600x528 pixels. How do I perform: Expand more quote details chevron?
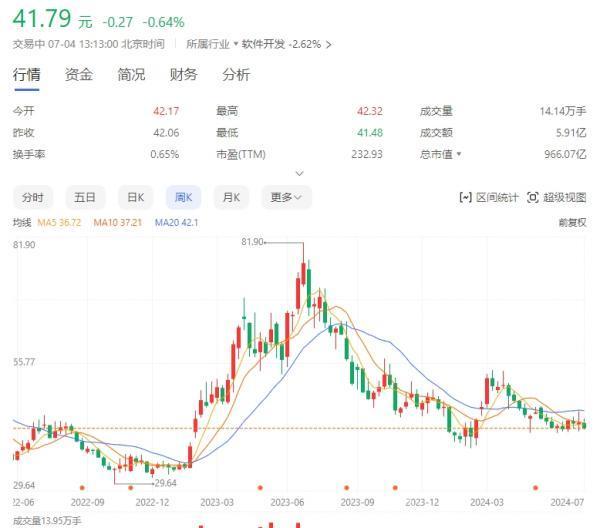click(x=300, y=173)
